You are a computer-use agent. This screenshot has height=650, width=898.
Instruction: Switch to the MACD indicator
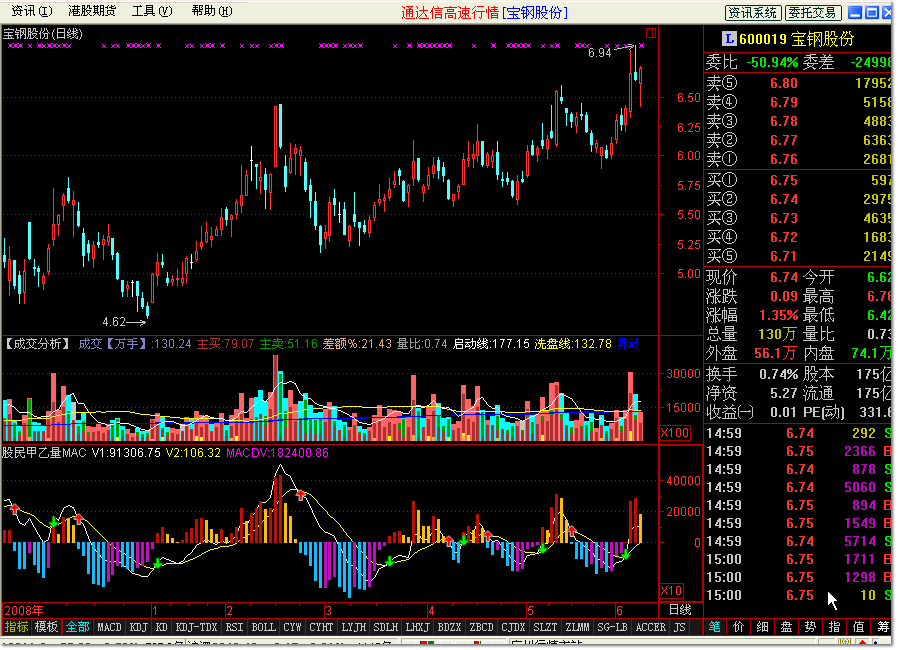[x=109, y=627]
